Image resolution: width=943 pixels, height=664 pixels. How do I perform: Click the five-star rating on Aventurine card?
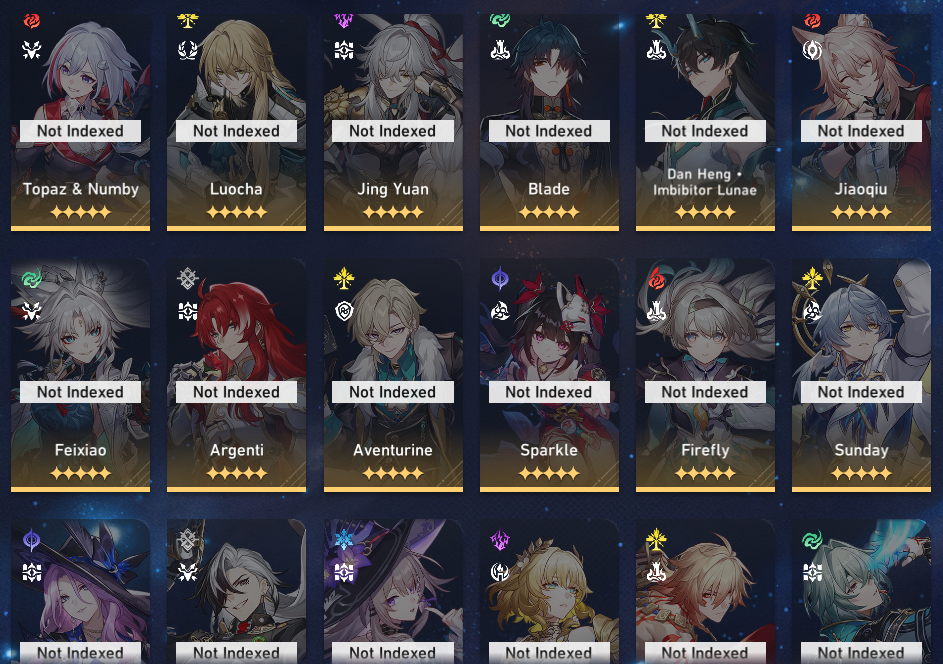393,473
